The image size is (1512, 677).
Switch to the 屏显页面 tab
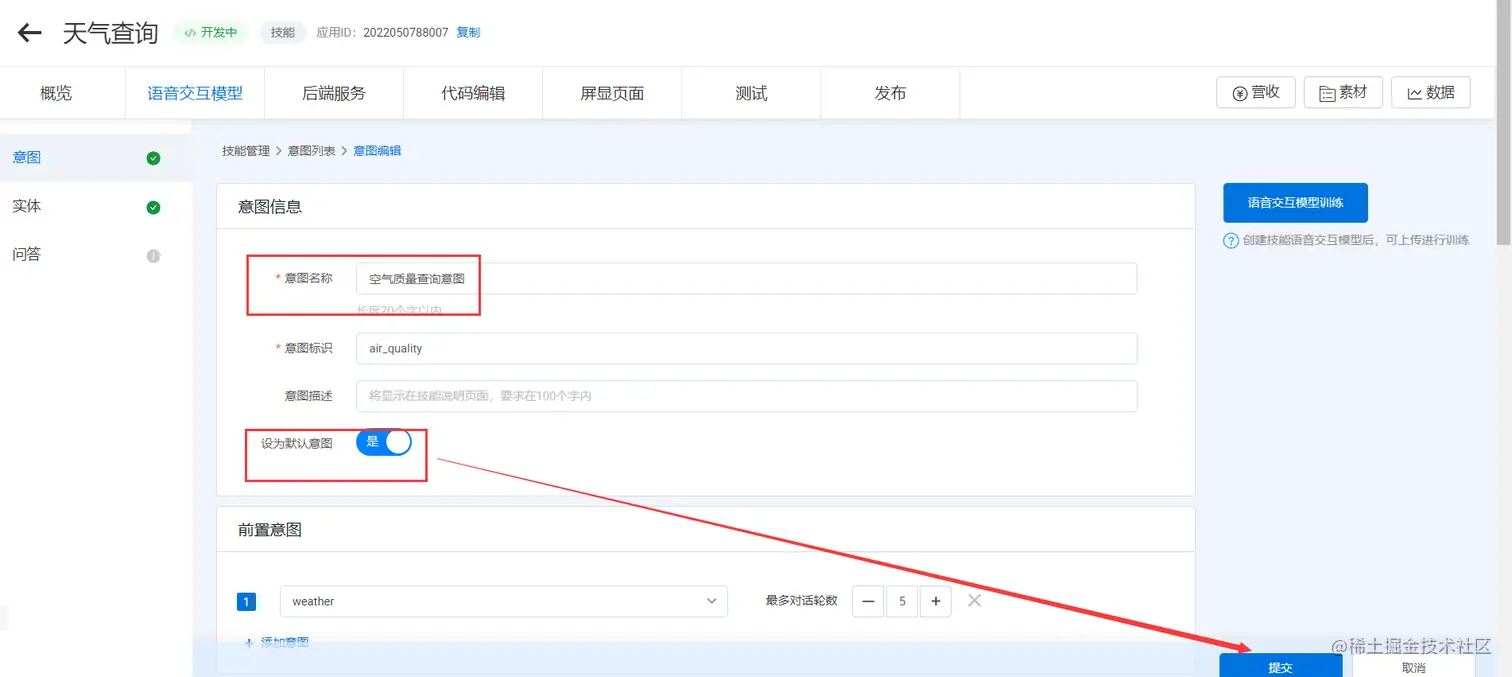click(612, 93)
